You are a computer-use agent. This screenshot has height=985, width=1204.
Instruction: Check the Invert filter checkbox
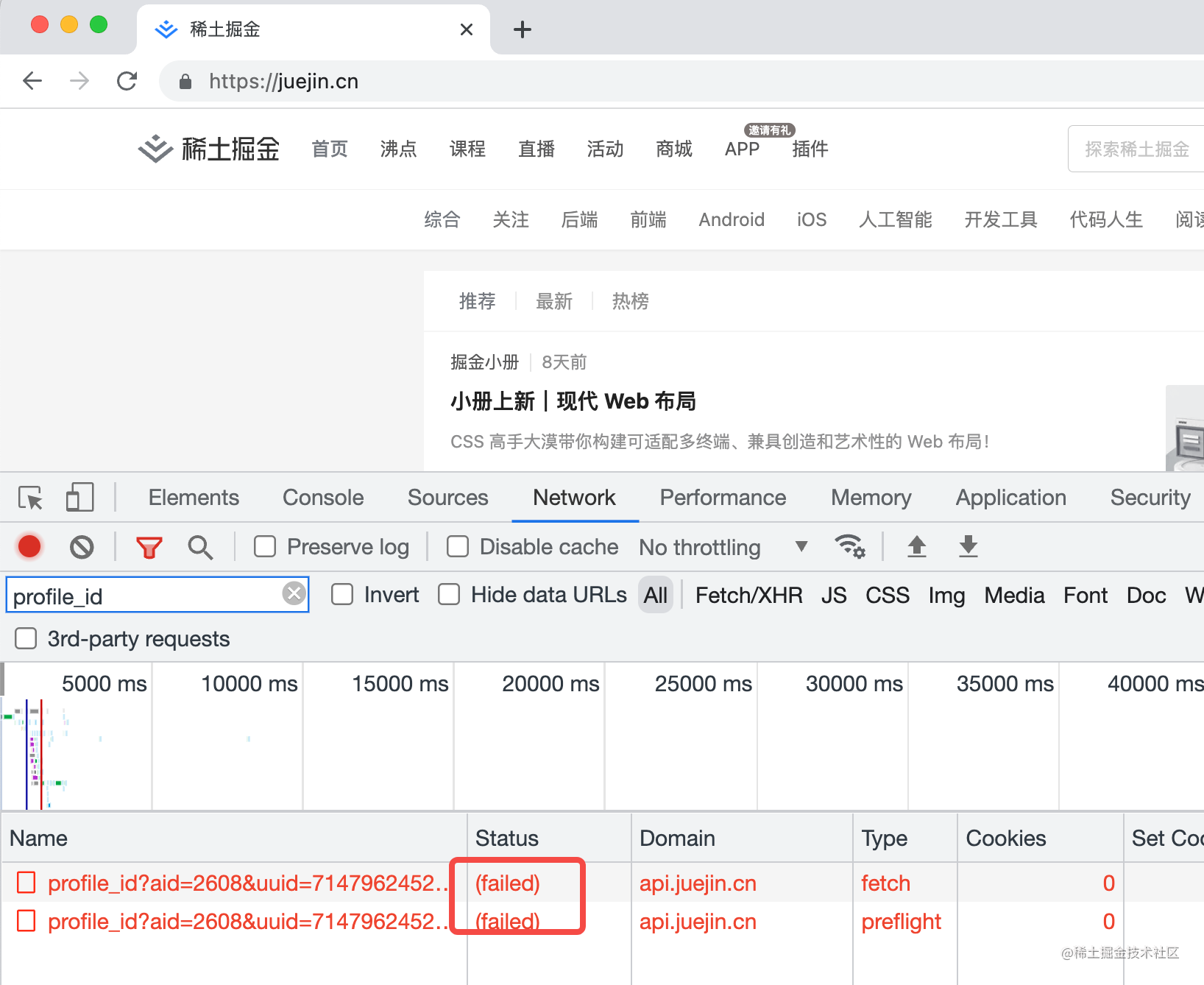[342, 595]
